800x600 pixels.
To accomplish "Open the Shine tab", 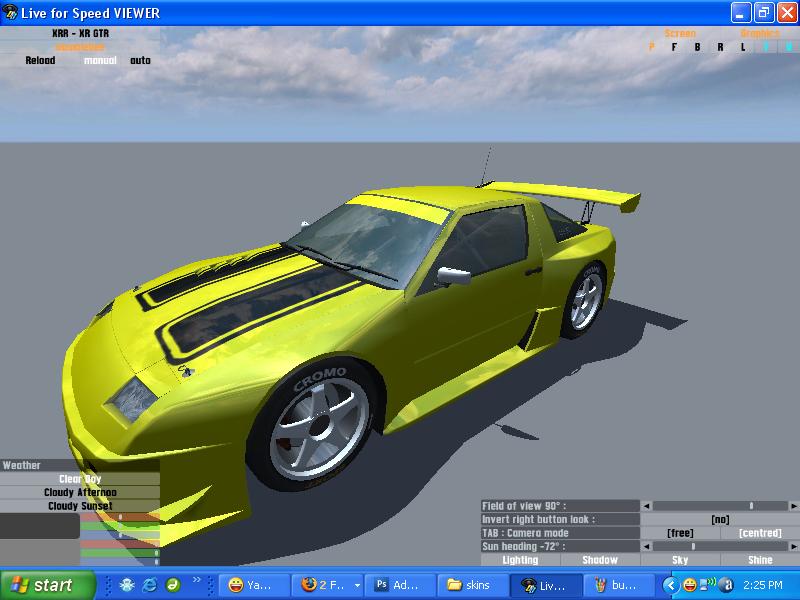I will pos(760,560).
